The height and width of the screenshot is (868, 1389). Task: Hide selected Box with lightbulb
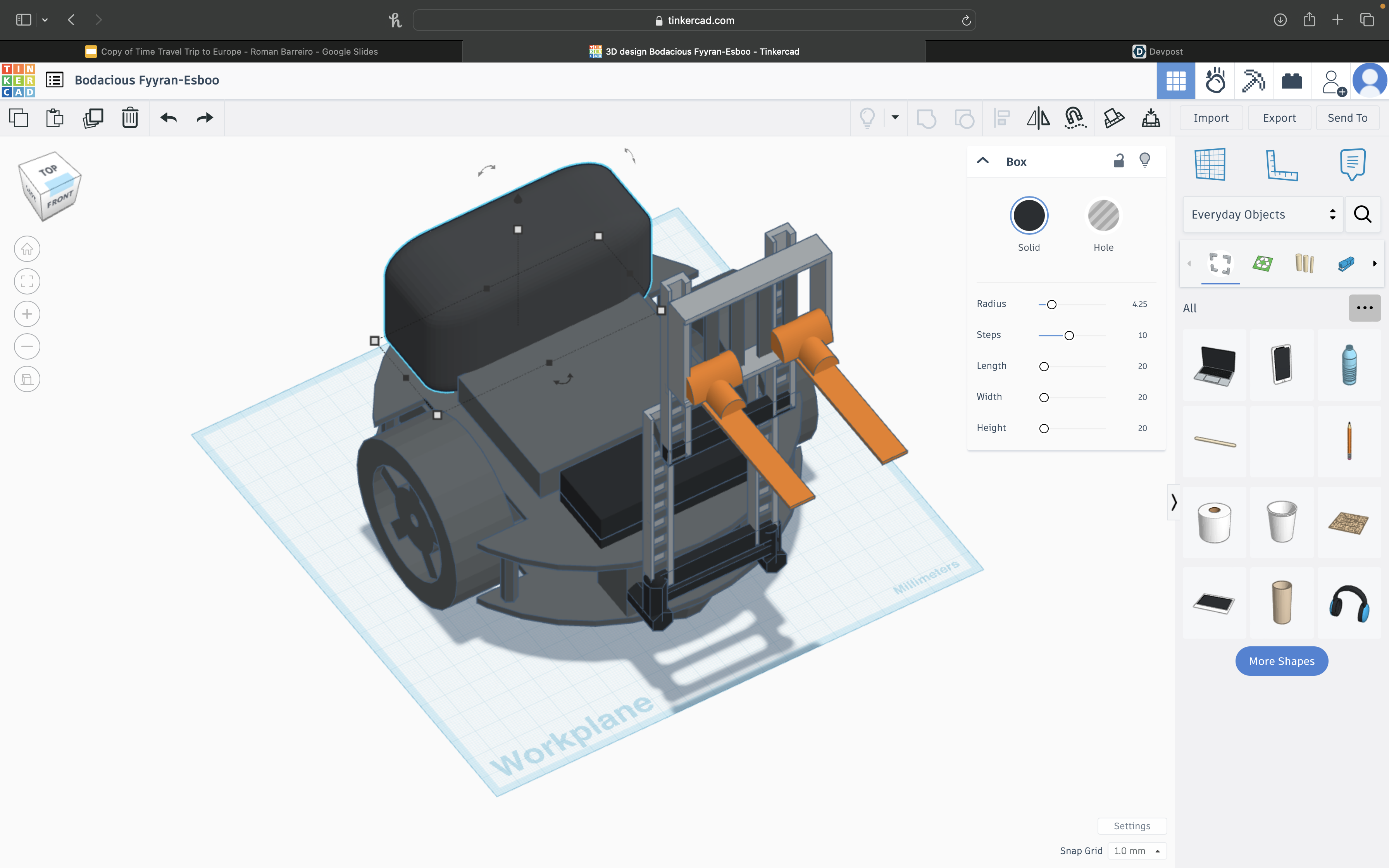coord(1145,161)
